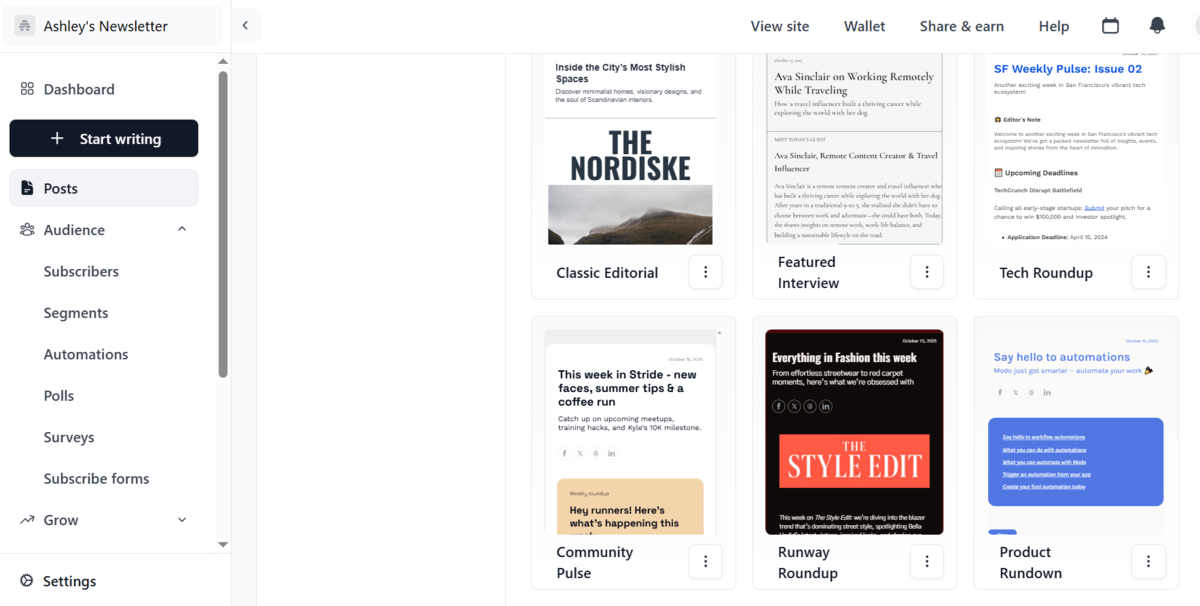
Task: Click the notifications bell icon
Action: coord(1157,26)
